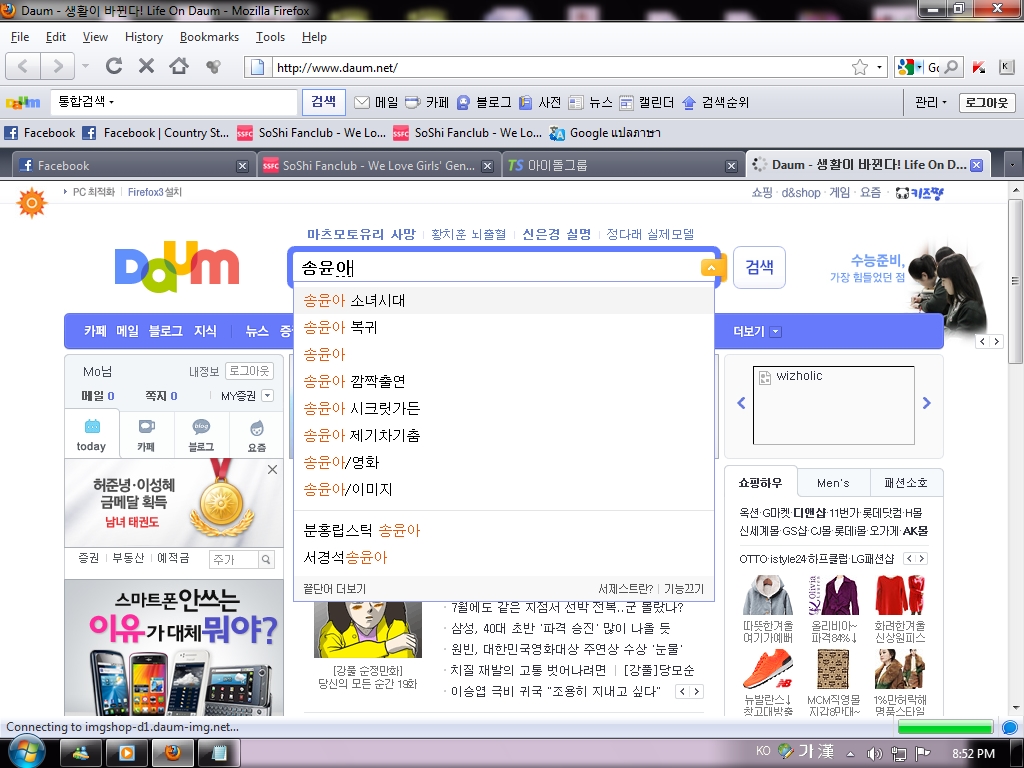
Task: Go back with browser Back arrow
Action: (23, 67)
